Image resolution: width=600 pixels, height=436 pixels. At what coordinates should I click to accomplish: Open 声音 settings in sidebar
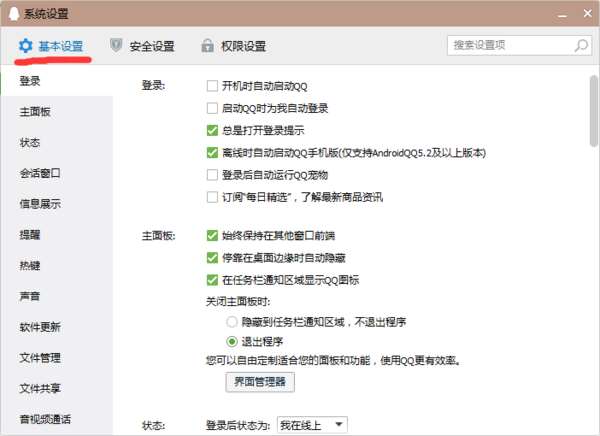(30, 296)
